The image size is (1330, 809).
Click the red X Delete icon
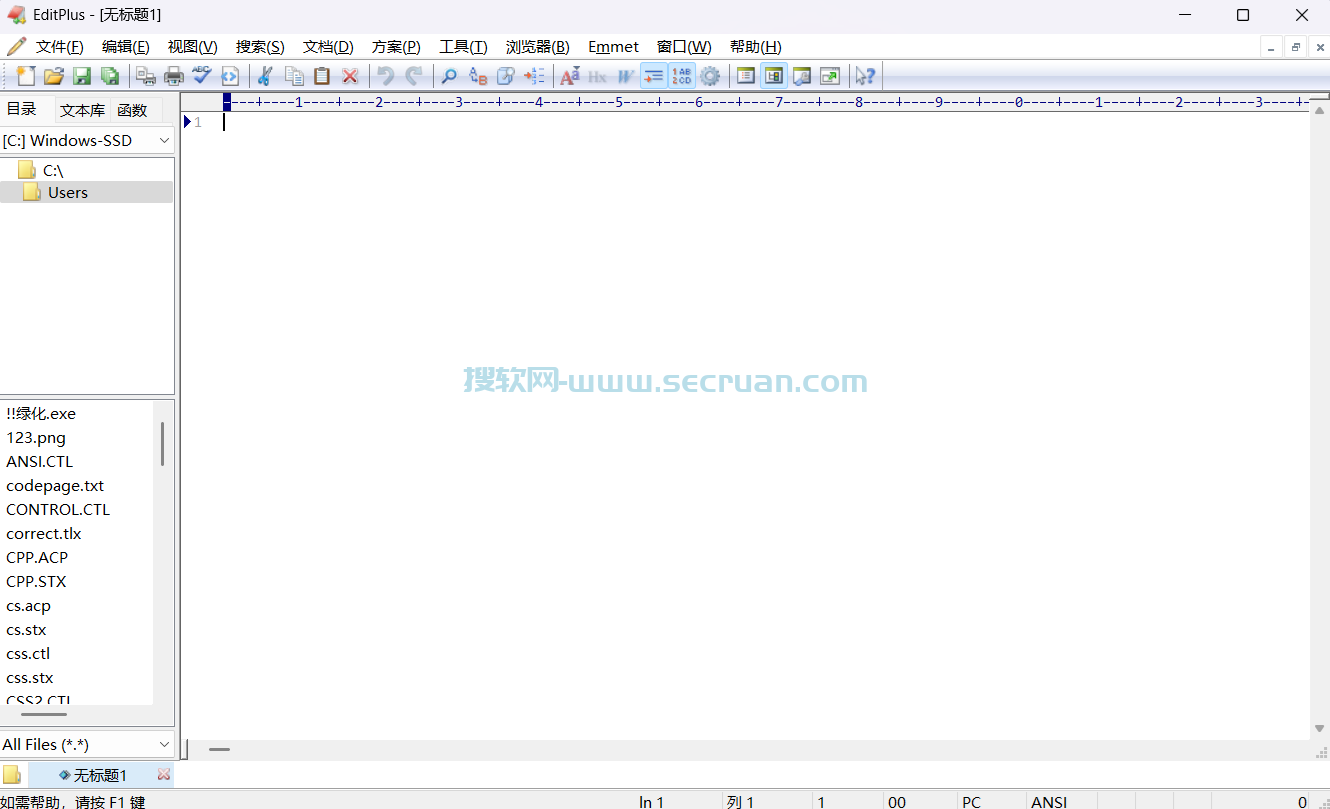tap(350, 76)
